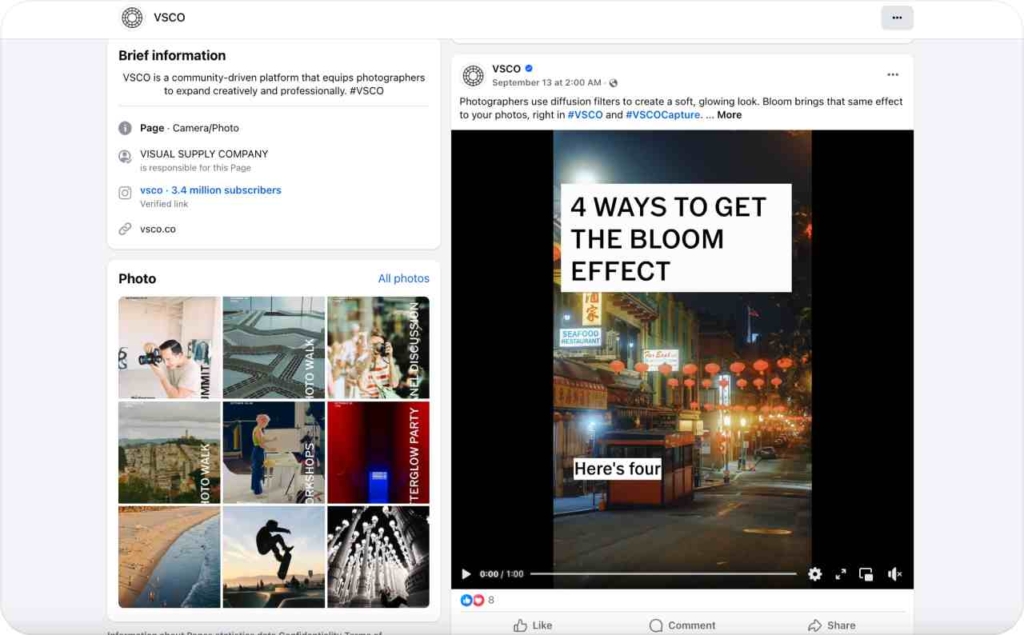Expand post text with More
This screenshot has height=635, width=1024.
(x=729, y=115)
